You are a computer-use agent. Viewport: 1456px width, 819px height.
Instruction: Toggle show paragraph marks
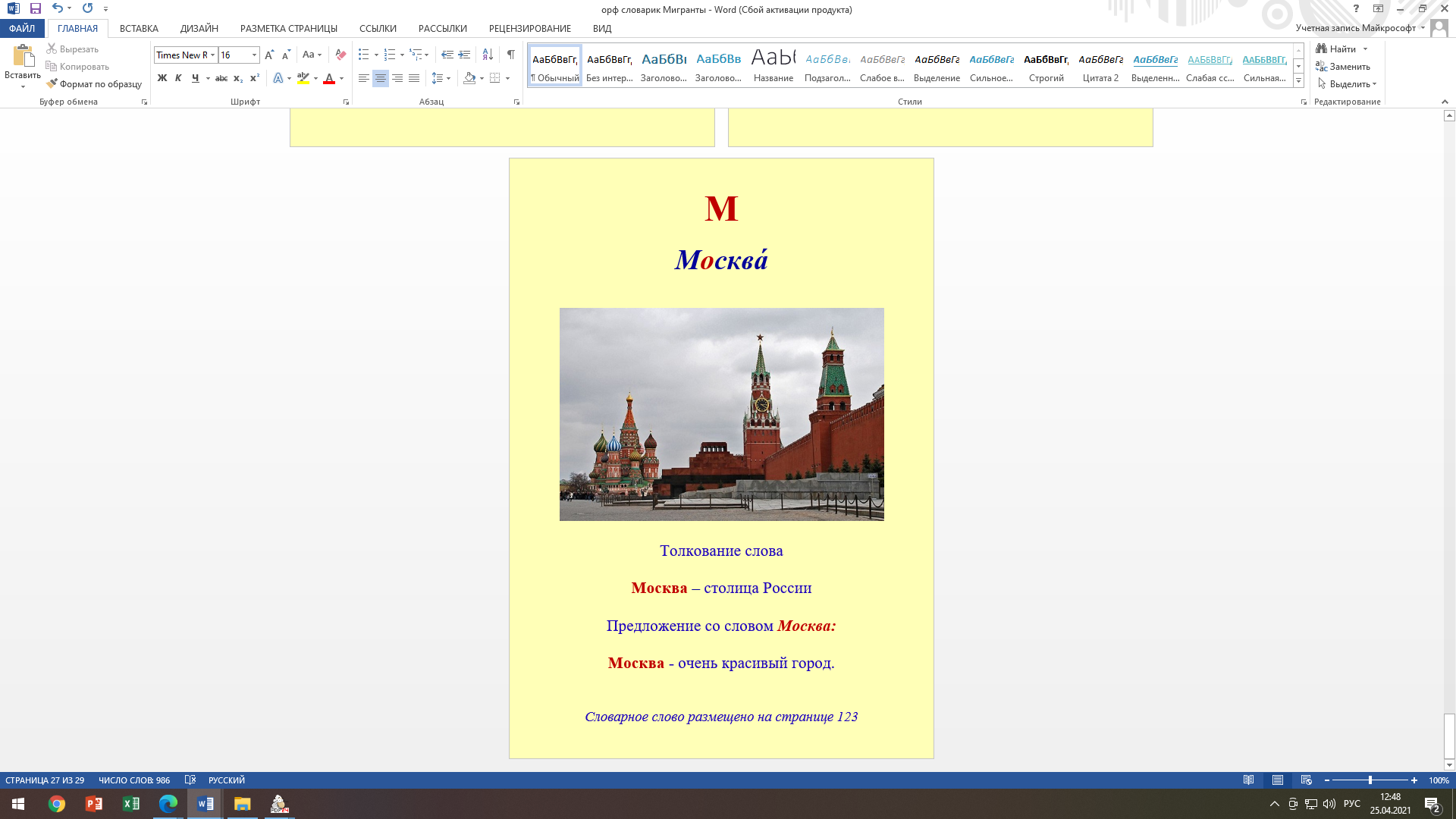click(x=511, y=55)
